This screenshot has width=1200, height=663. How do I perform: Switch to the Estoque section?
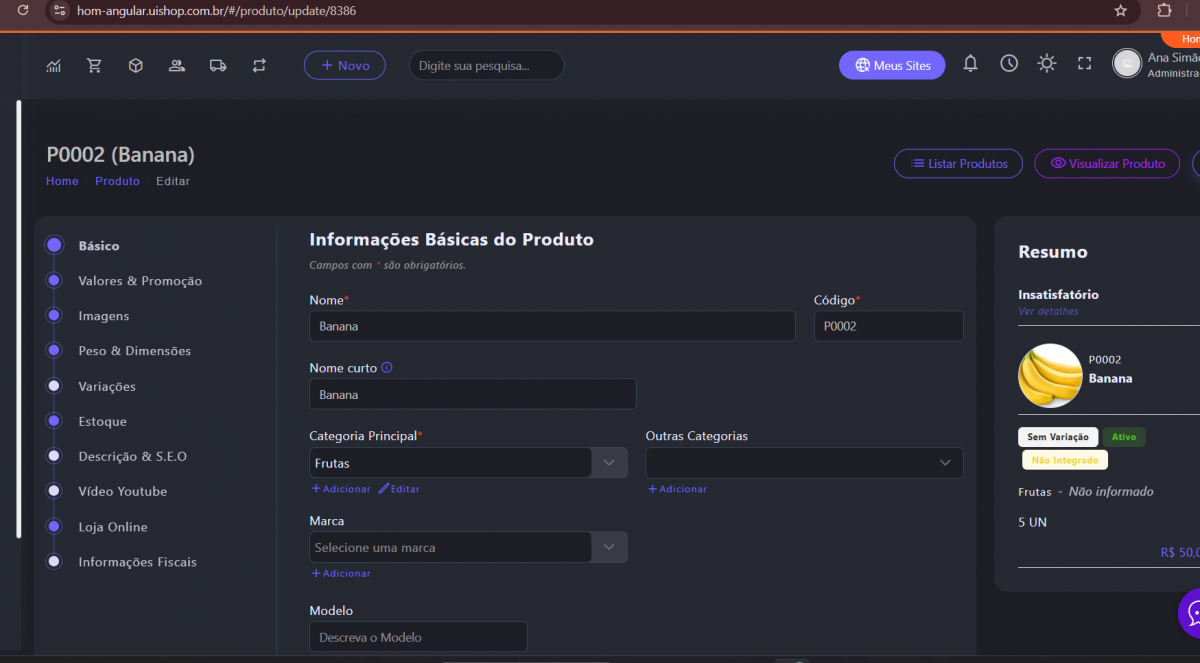coord(102,422)
